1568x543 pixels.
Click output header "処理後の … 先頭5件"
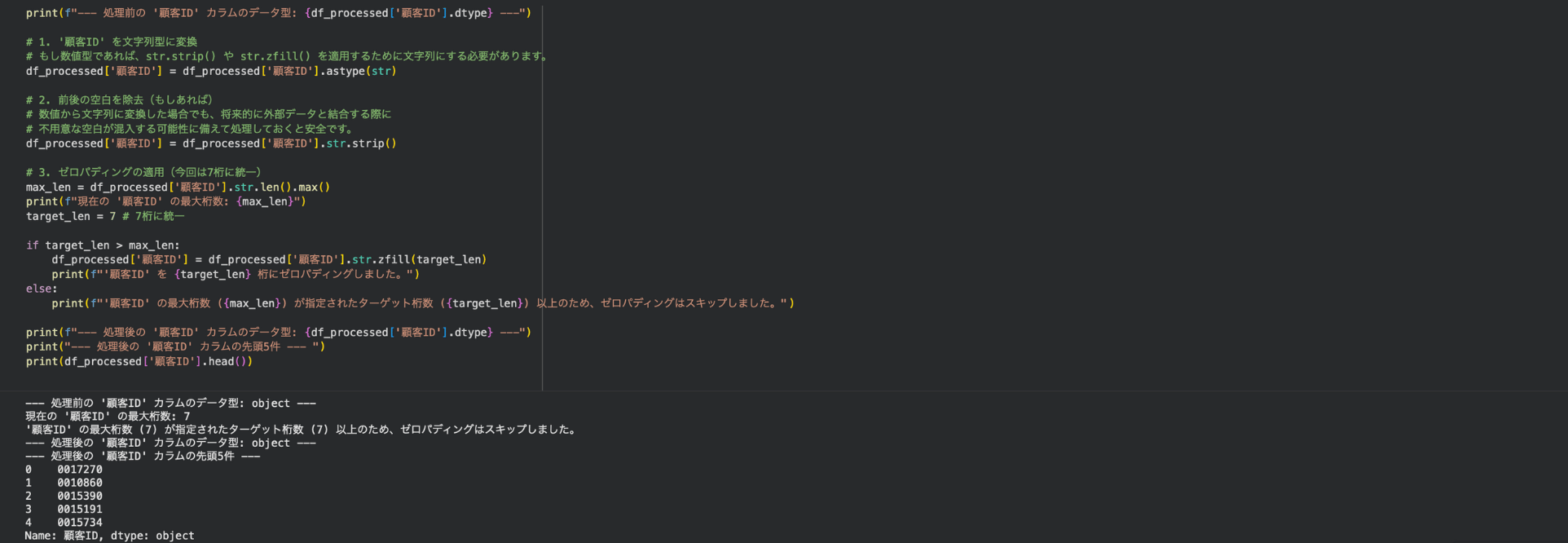pos(143,456)
